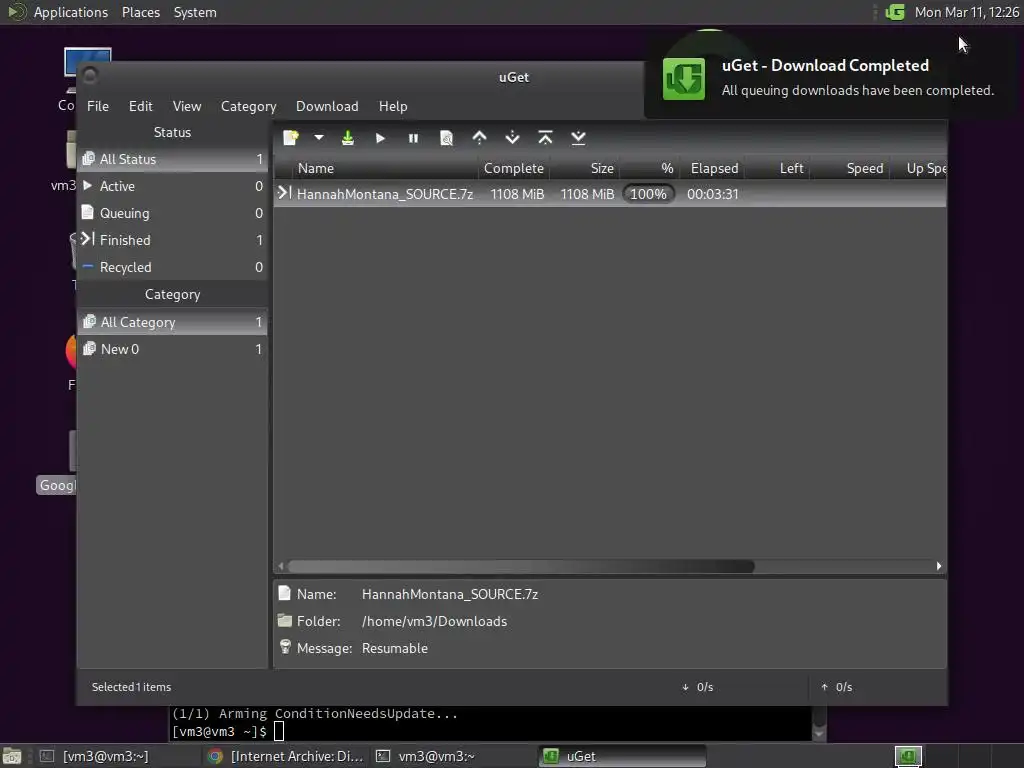Click the Move to Bottom icon
The height and width of the screenshot is (768, 1024).
point(578,138)
